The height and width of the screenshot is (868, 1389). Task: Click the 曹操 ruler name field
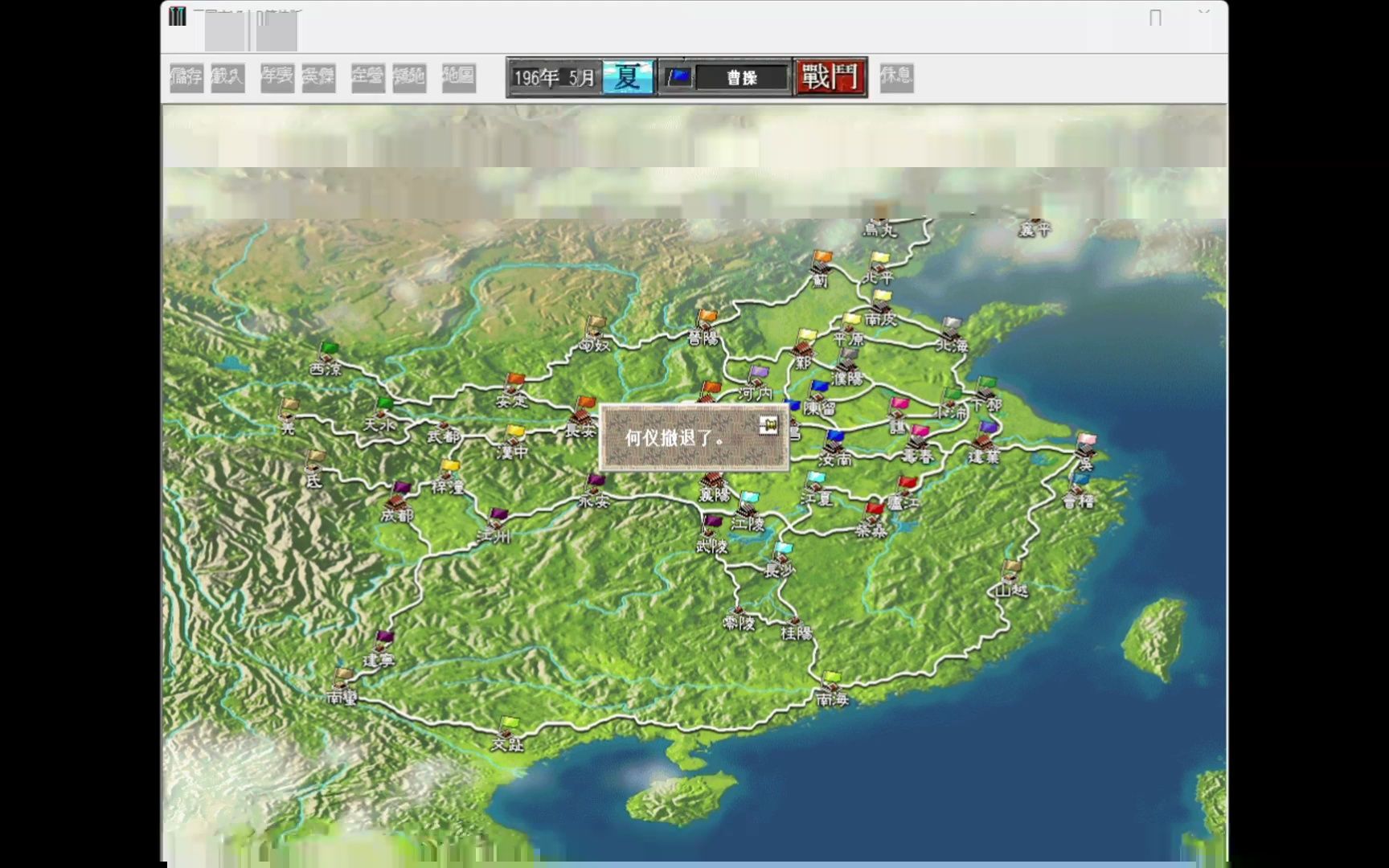tap(742, 77)
